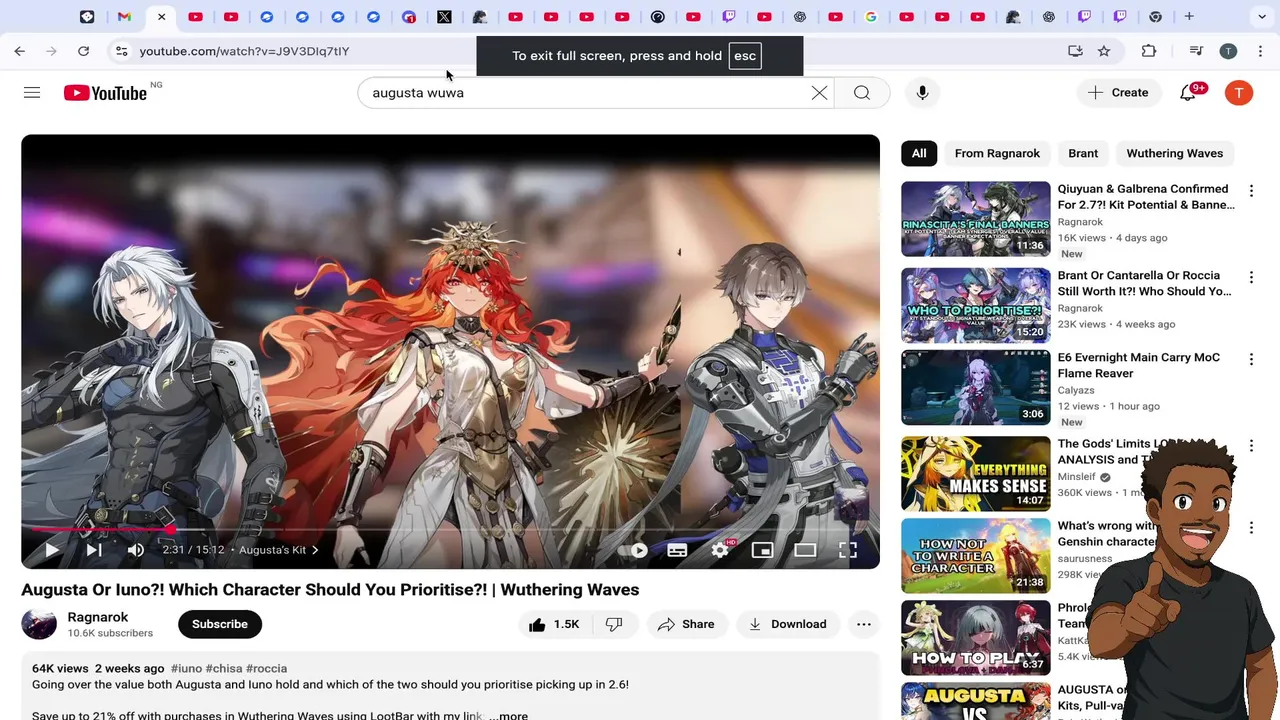This screenshot has width=1280, height=720.
Task: Open options for What's wrong with video
Action: [x=1251, y=527]
